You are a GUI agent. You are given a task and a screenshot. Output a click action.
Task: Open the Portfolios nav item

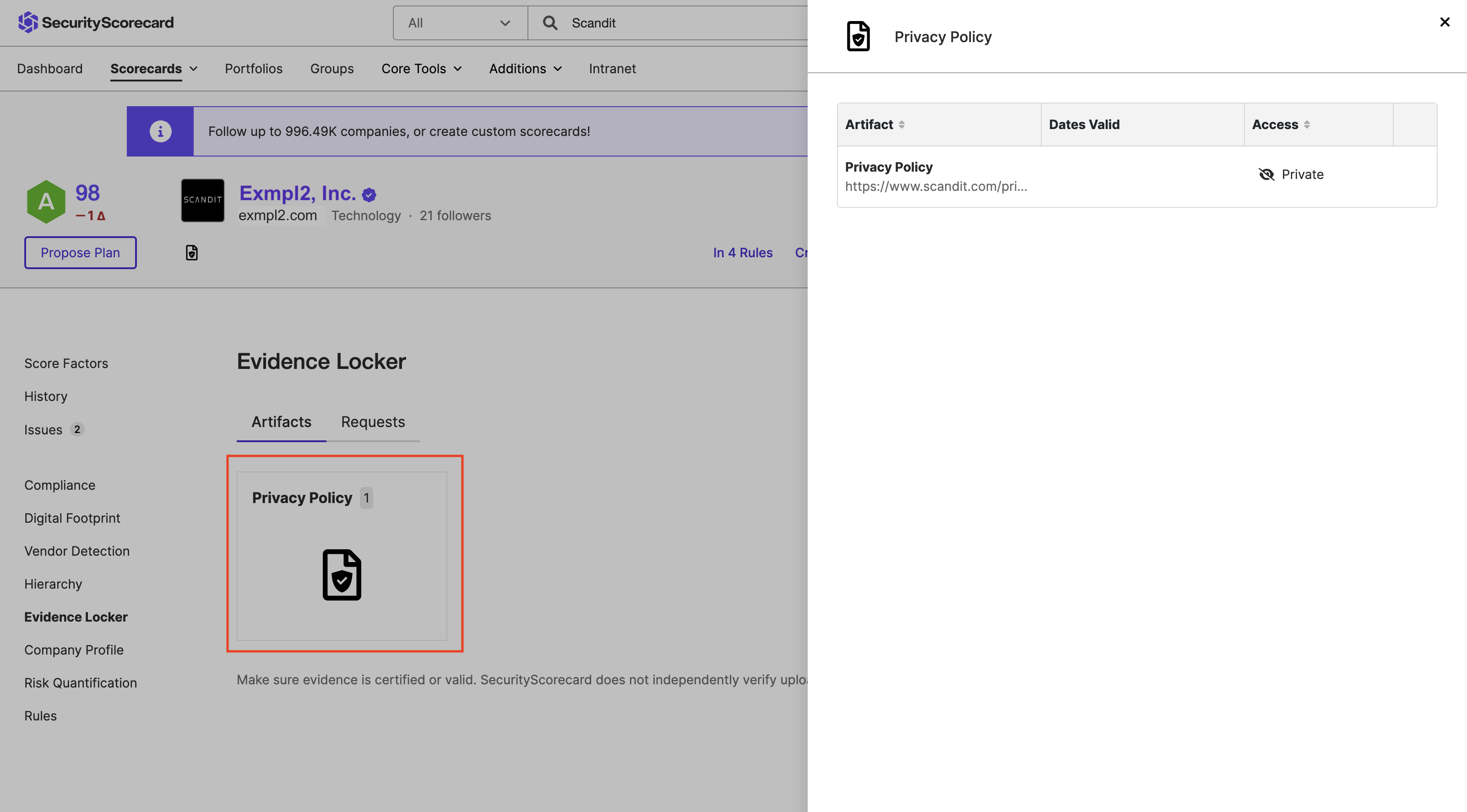point(253,68)
